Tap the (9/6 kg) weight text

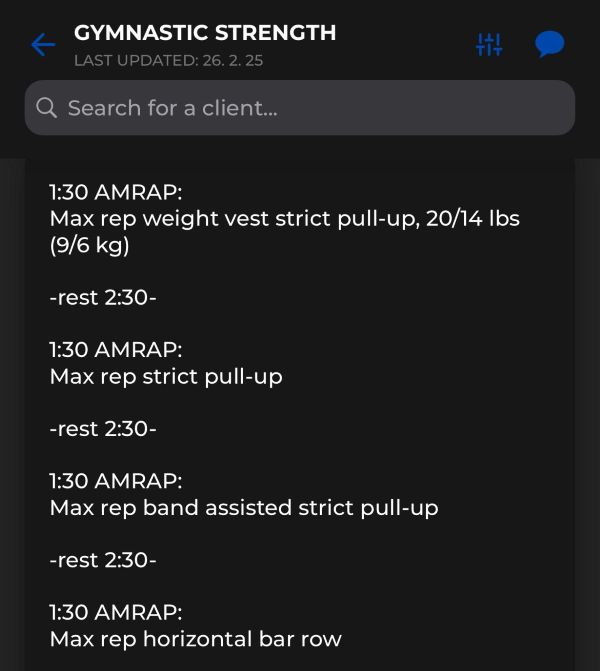89,246
